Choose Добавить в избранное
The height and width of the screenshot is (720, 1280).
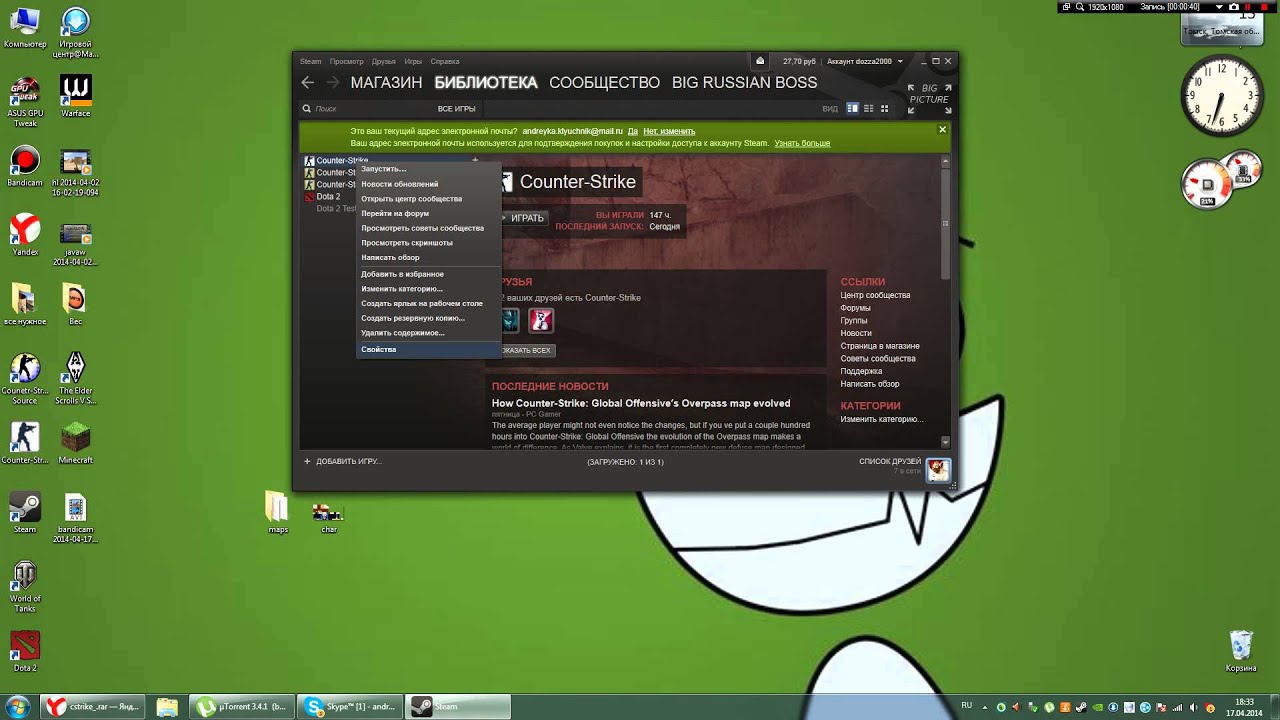point(428,274)
